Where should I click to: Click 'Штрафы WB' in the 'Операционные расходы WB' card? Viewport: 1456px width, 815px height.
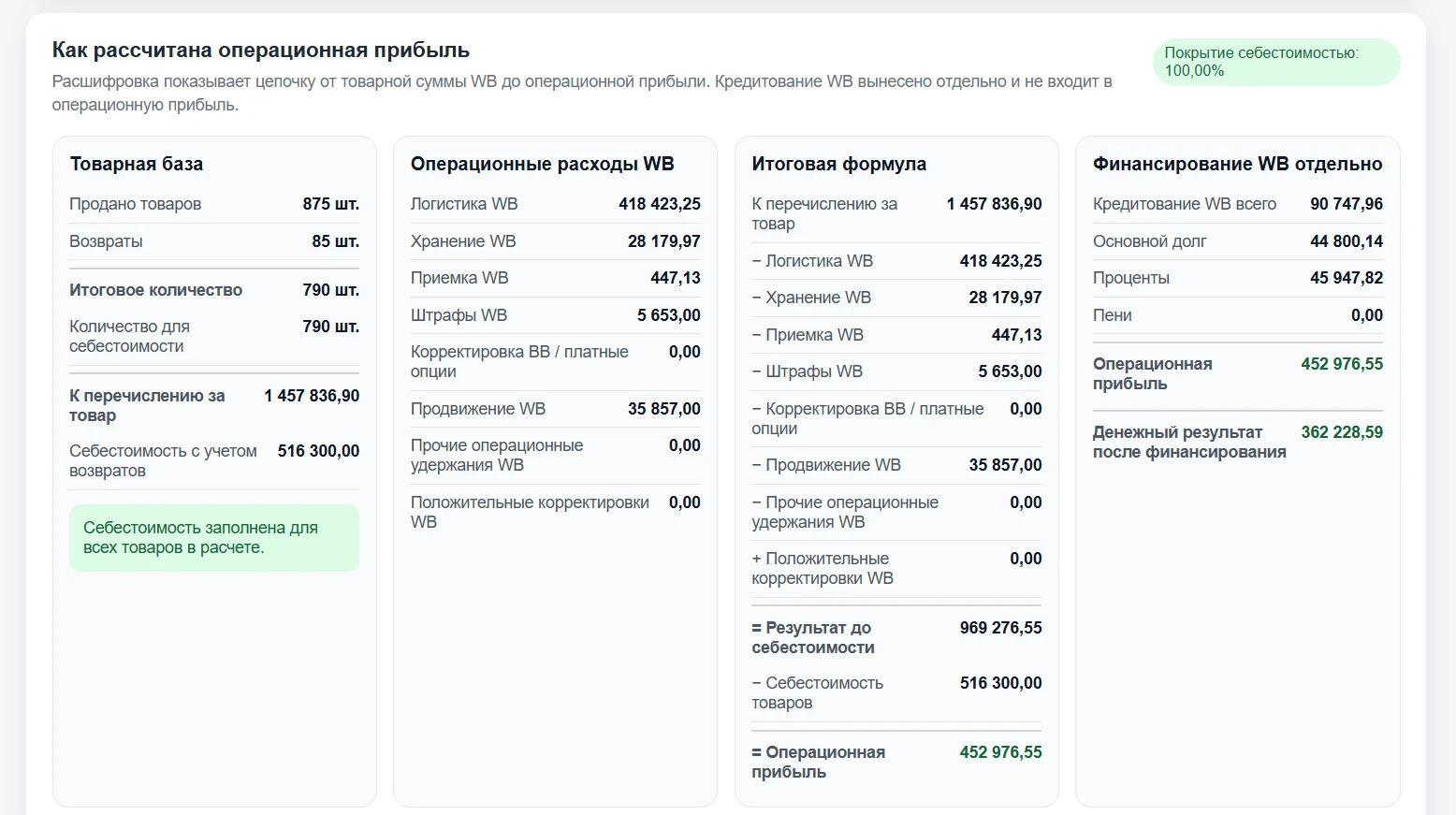pos(459,315)
